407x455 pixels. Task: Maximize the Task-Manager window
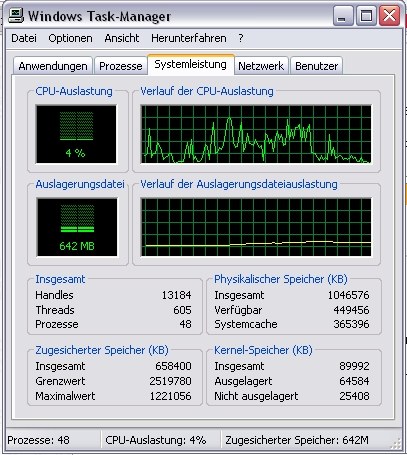coord(366,16)
